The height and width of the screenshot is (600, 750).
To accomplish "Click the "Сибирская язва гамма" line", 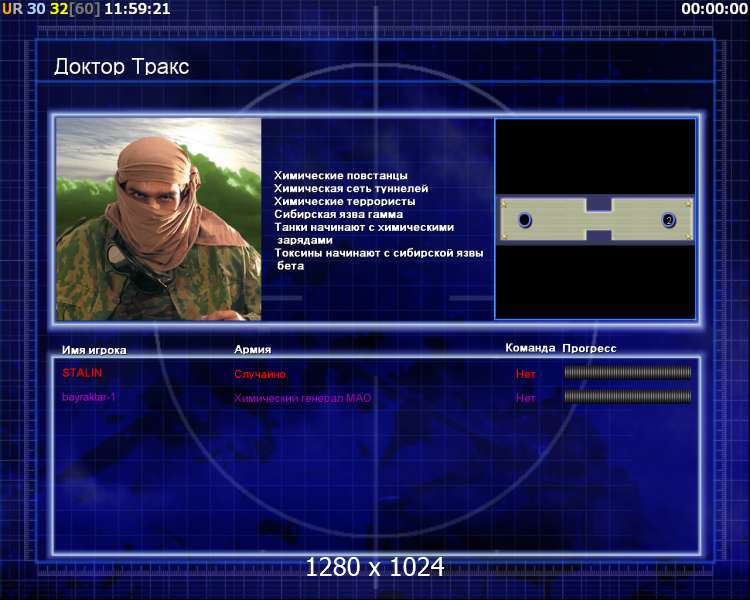I will pyautogui.click(x=339, y=214).
